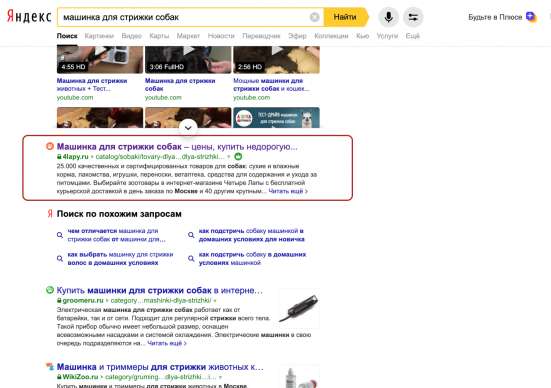
Task: Click the microphone voice search icon
Action: coord(388,17)
